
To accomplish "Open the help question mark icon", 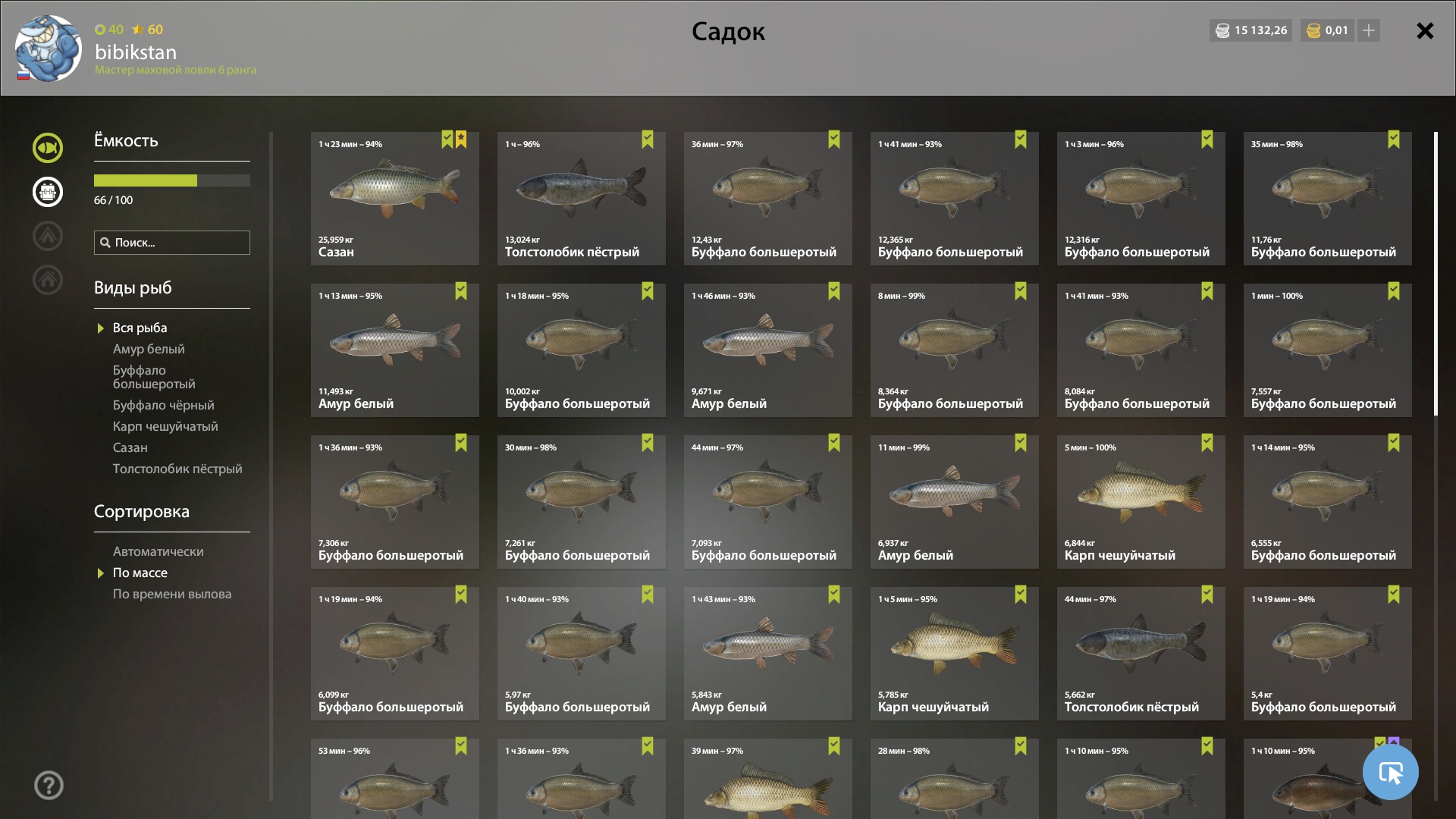I will pyautogui.click(x=49, y=785).
